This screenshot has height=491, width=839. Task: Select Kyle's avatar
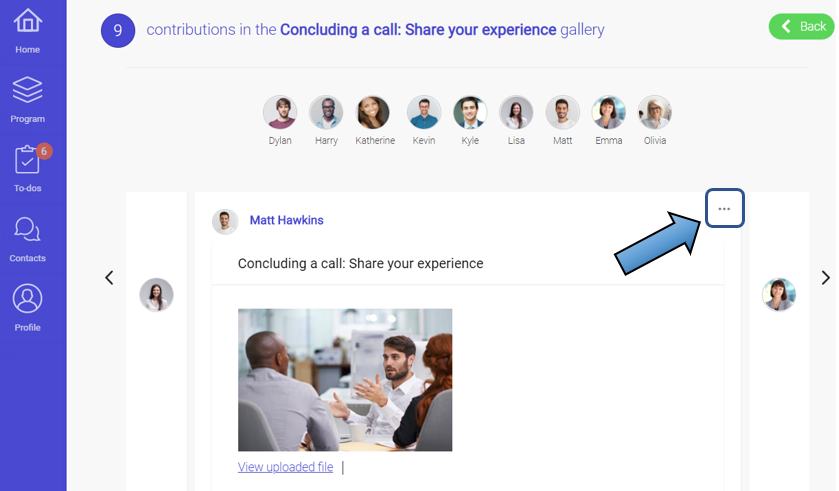click(x=470, y=113)
